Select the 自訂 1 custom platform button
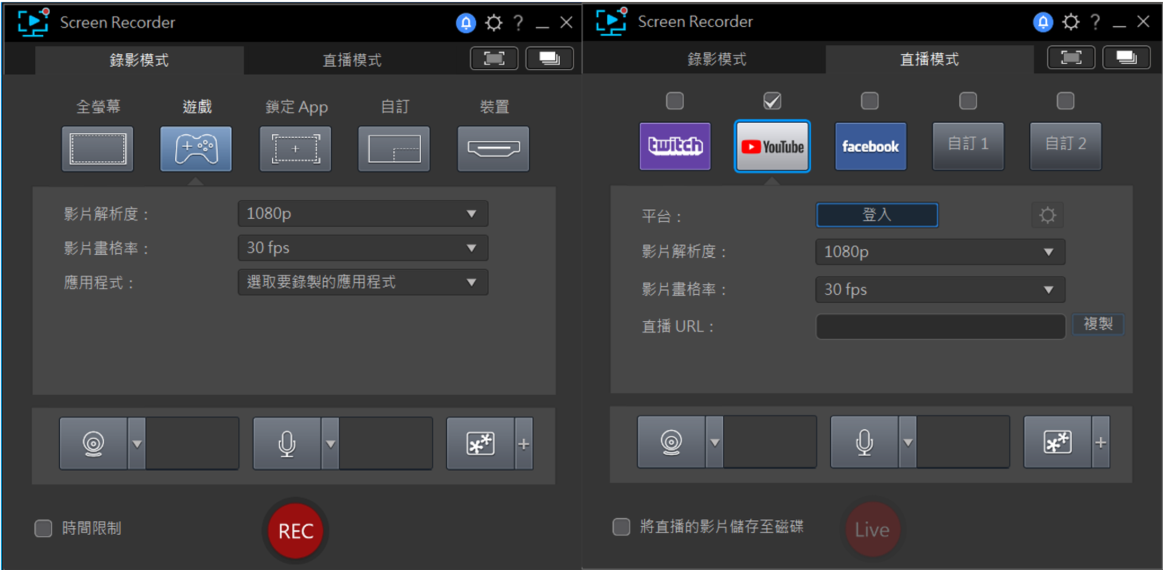Image resolution: width=1163 pixels, height=570 pixels. (x=968, y=146)
